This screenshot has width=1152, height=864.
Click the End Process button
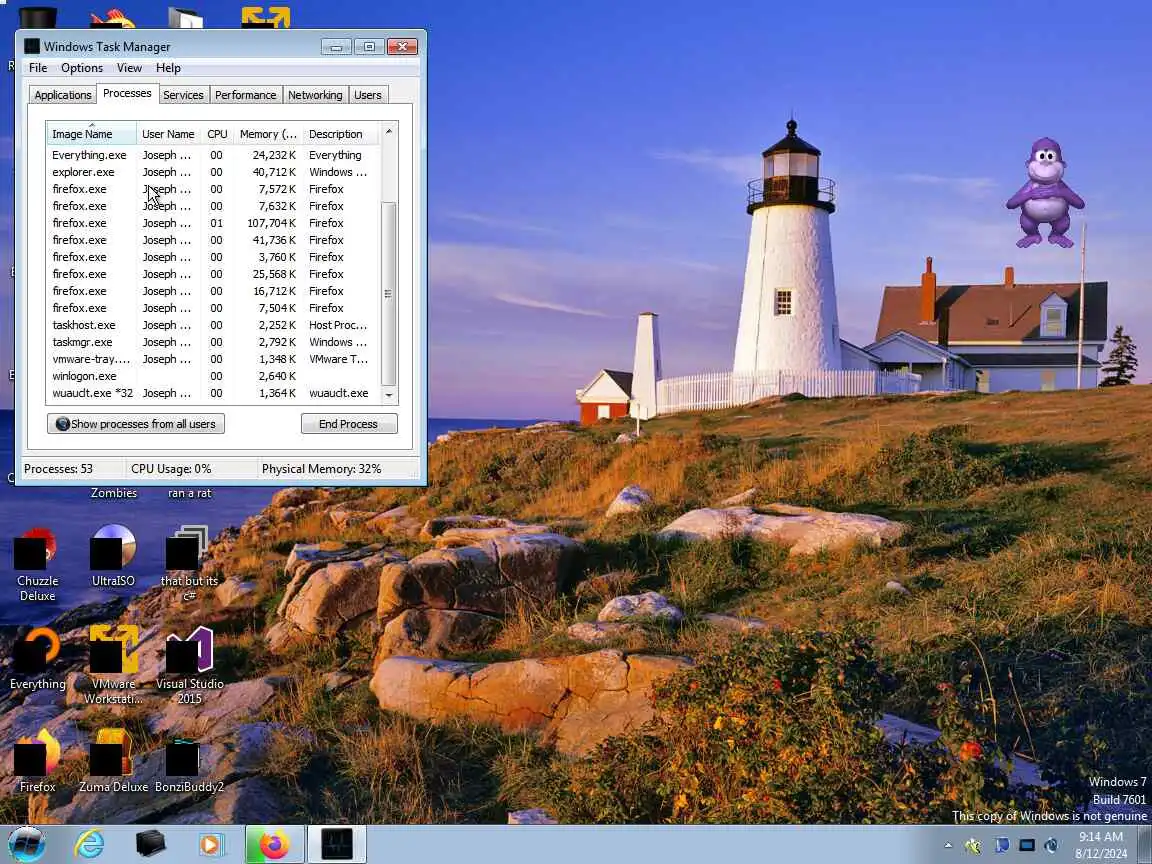pyautogui.click(x=349, y=424)
